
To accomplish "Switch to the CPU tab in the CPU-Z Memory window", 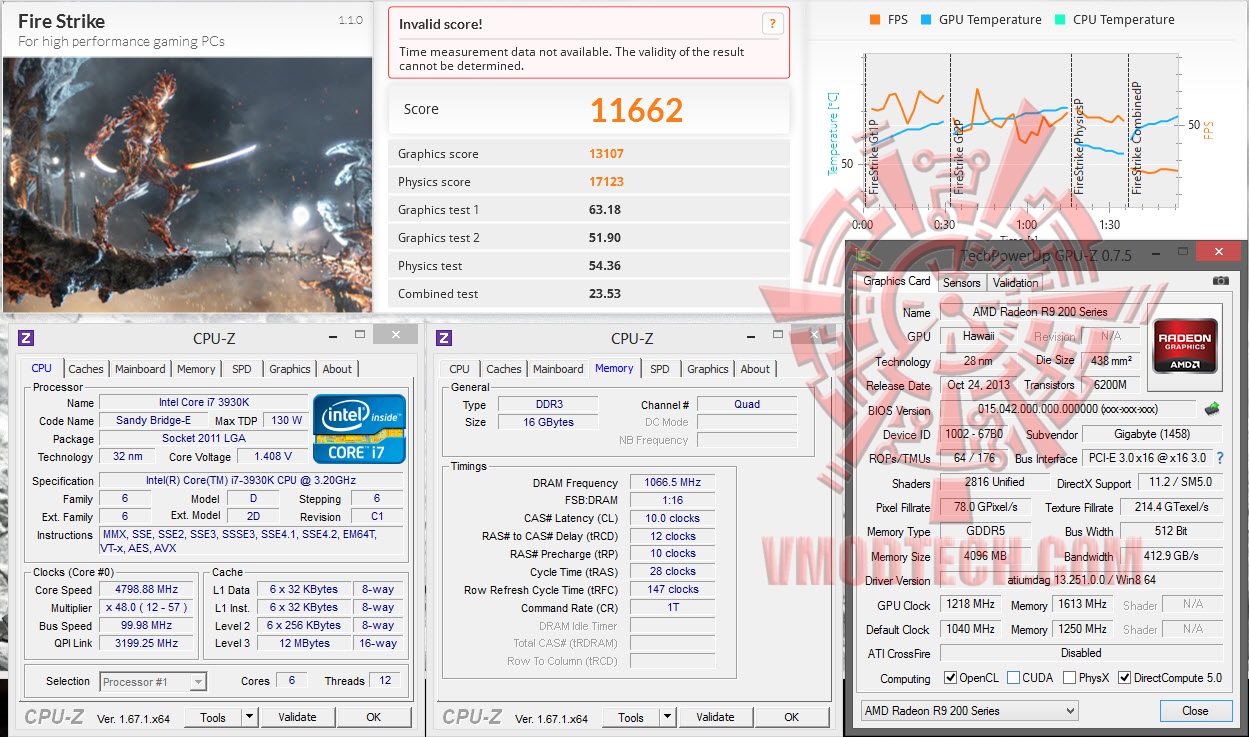I will 460,369.
